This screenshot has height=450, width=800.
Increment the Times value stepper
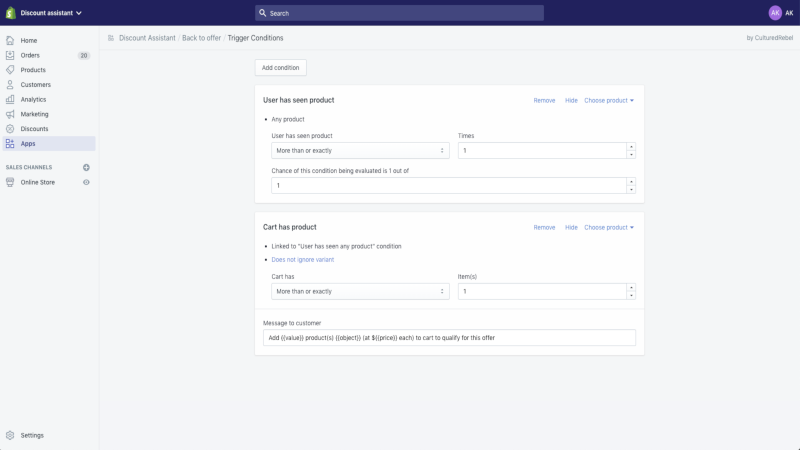631,147
